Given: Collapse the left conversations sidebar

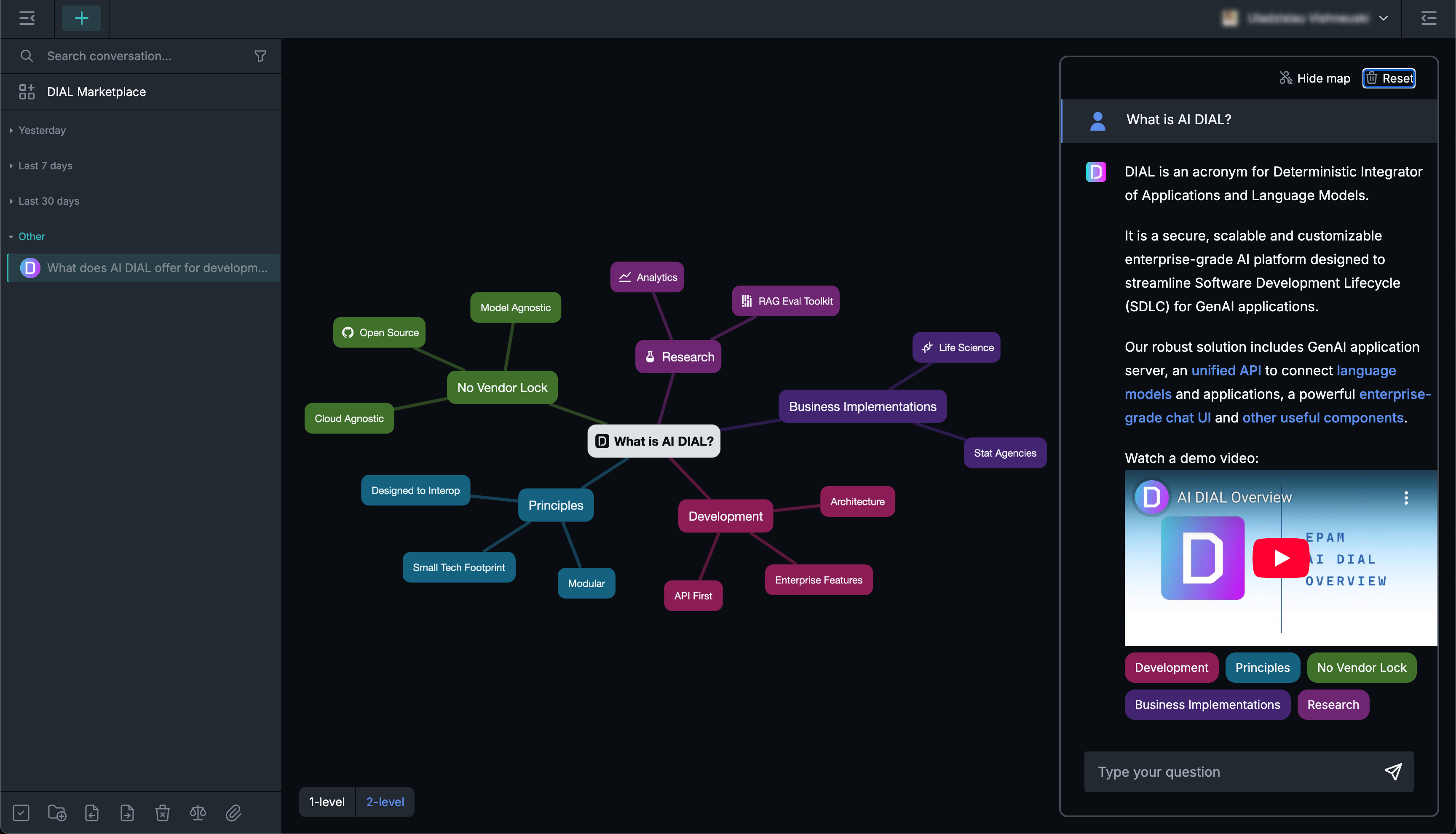Looking at the screenshot, I should click(x=27, y=19).
